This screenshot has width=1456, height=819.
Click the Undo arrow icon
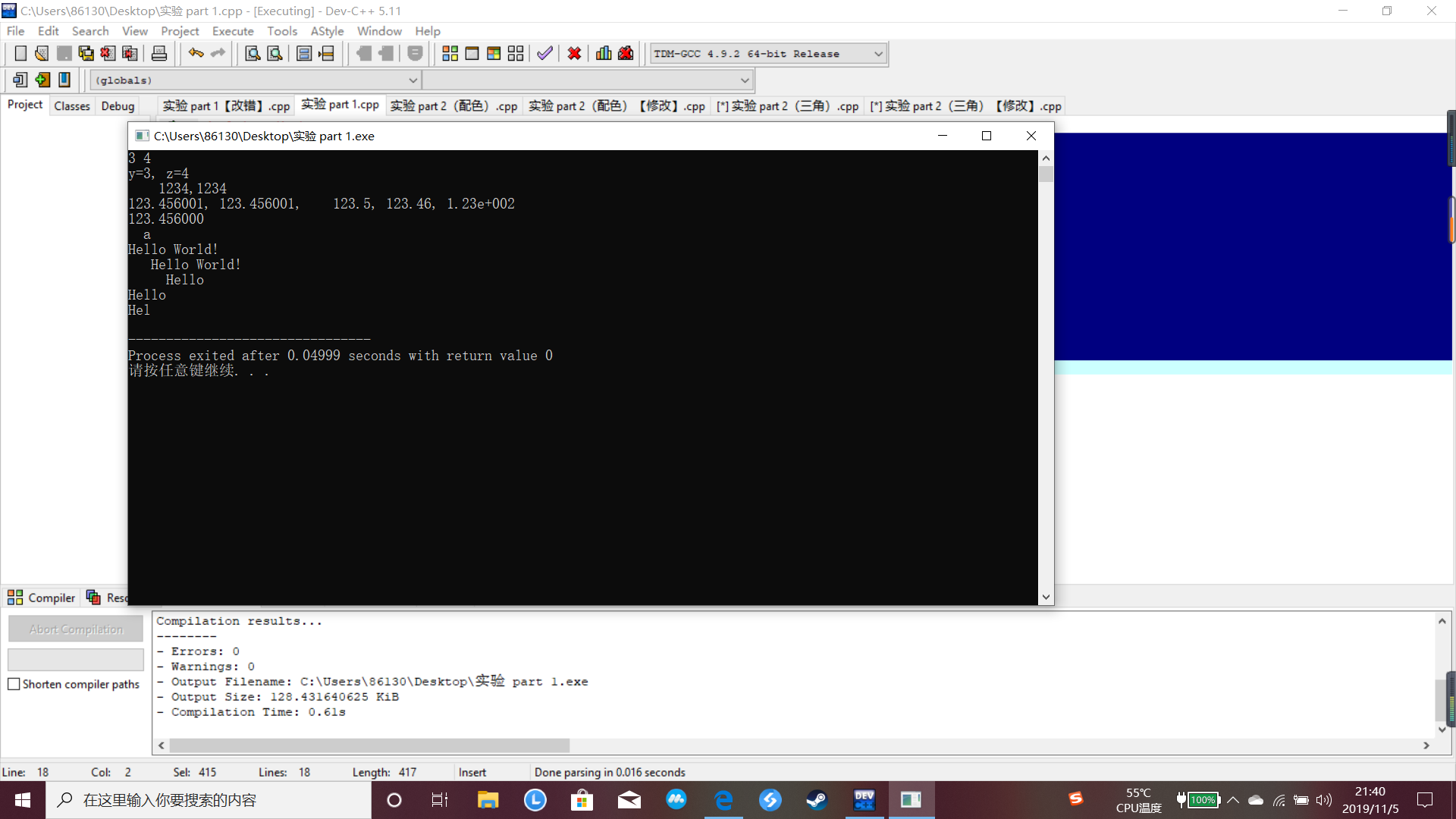coord(196,54)
